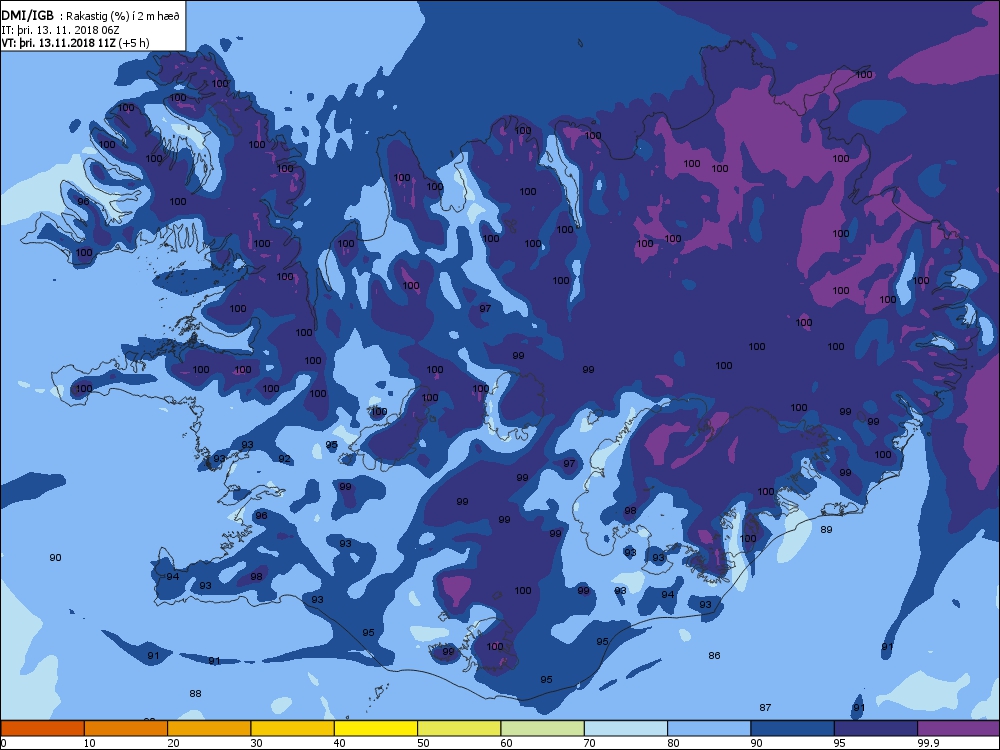
Task: Click the '92' humidity value on the map
Action: point(284,459)
